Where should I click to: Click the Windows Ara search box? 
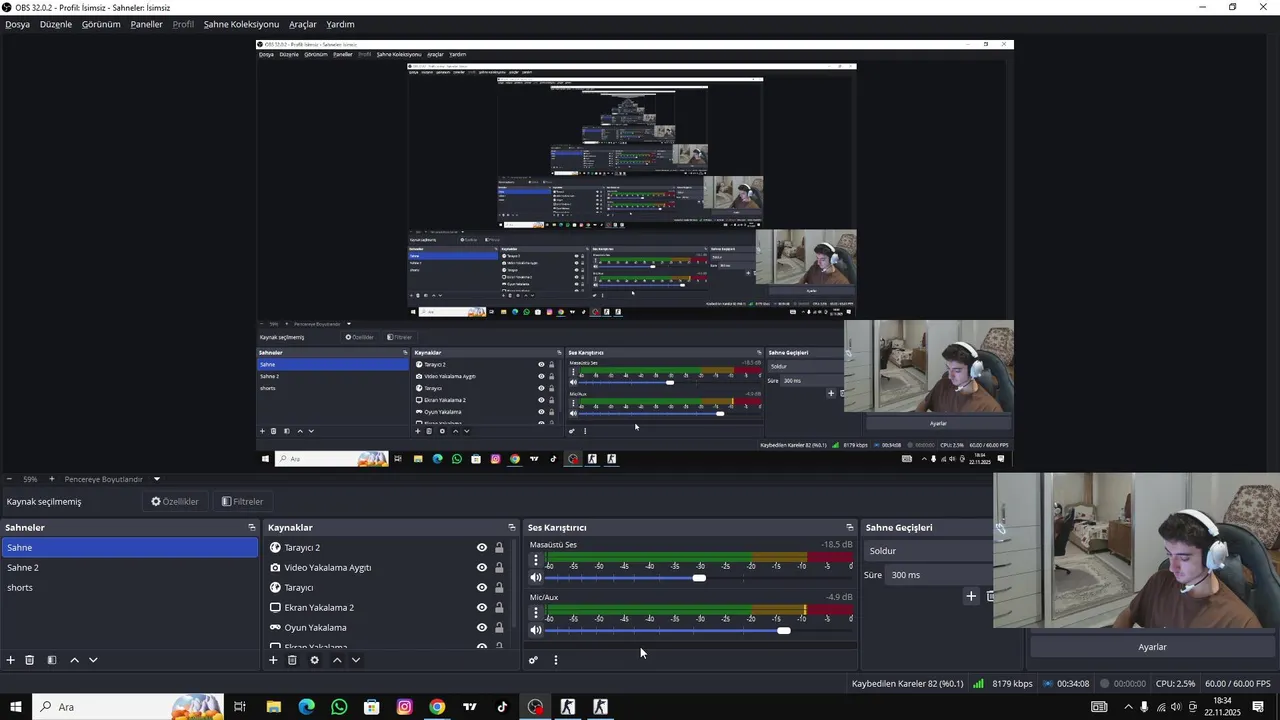tap(127, 707)
